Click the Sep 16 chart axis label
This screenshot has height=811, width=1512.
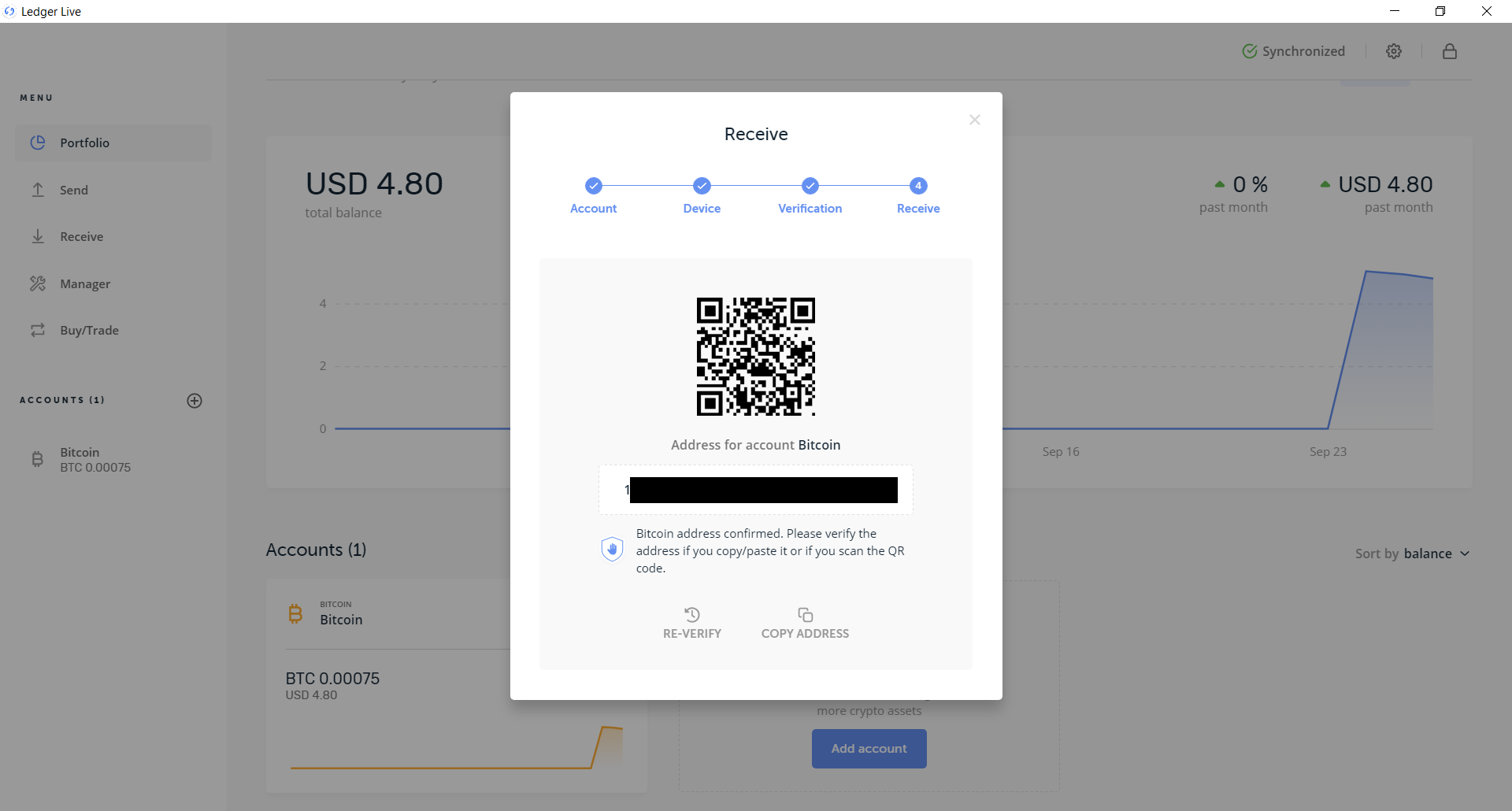[1061, 452]
